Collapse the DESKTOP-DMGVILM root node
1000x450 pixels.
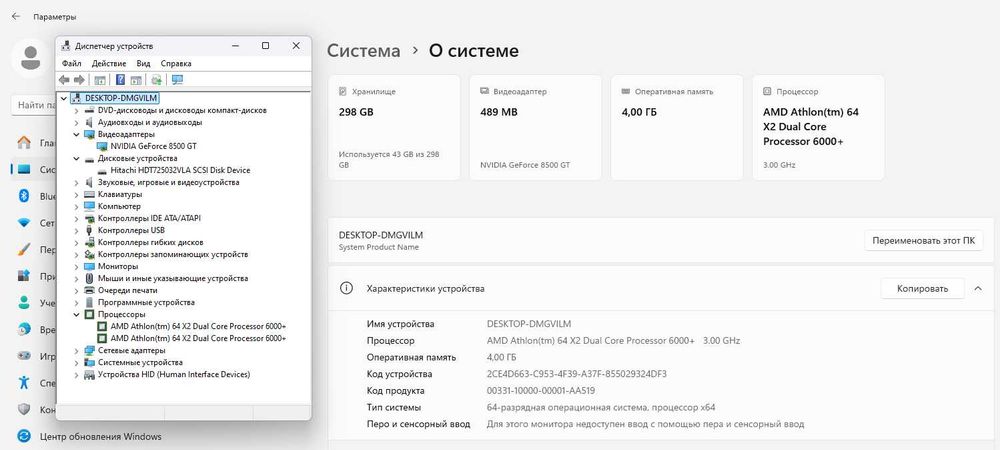click(63, 98)
